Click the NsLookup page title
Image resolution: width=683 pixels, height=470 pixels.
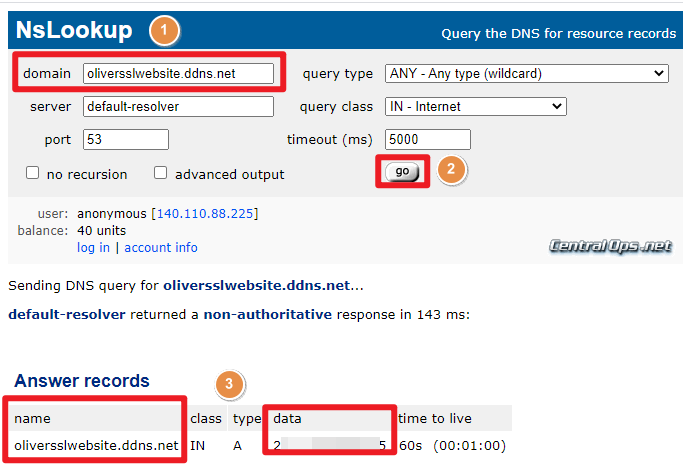tap(74, 30)
